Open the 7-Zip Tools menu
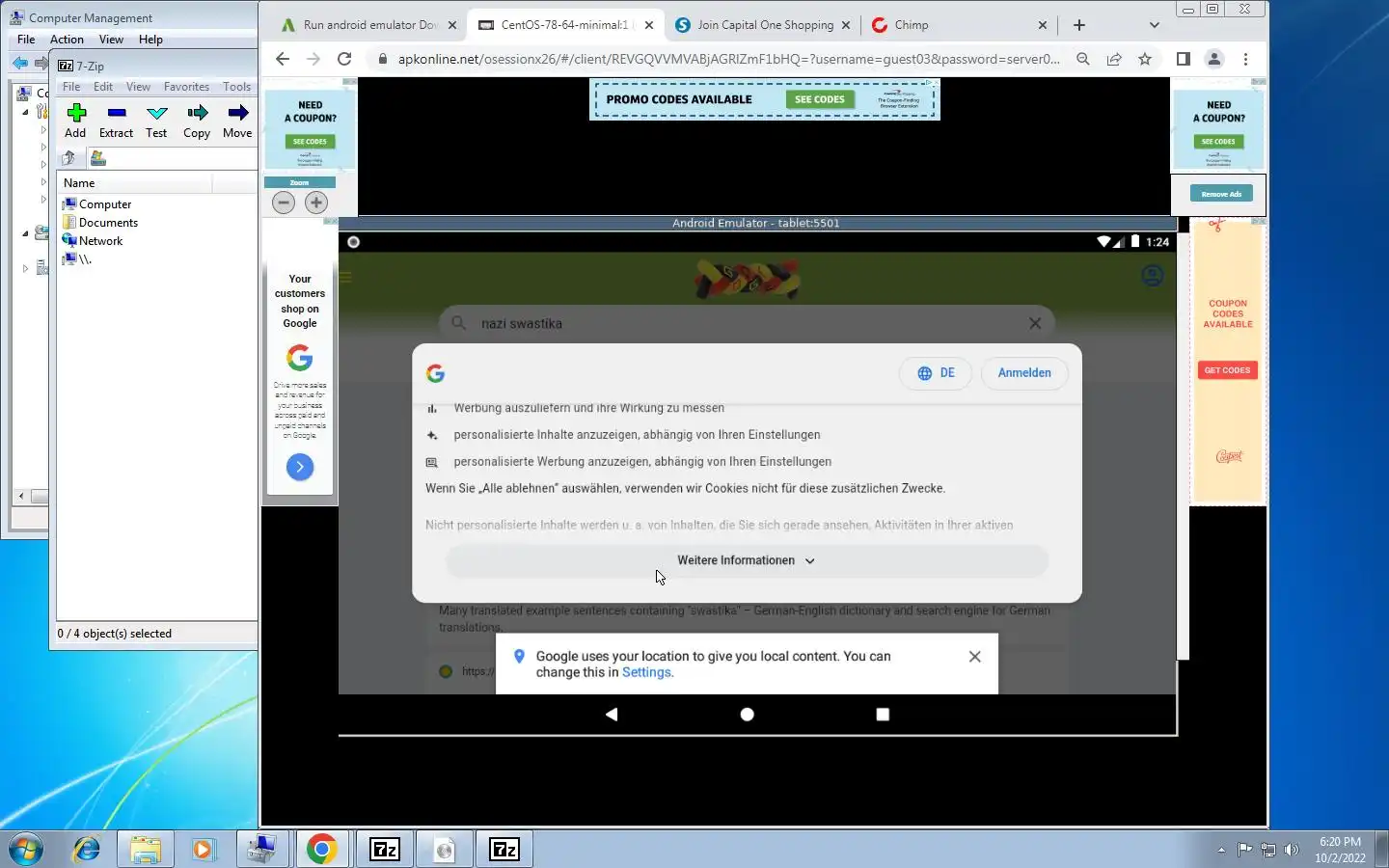The height and width of the screenshot is (868, 1389). coord(236,87)
